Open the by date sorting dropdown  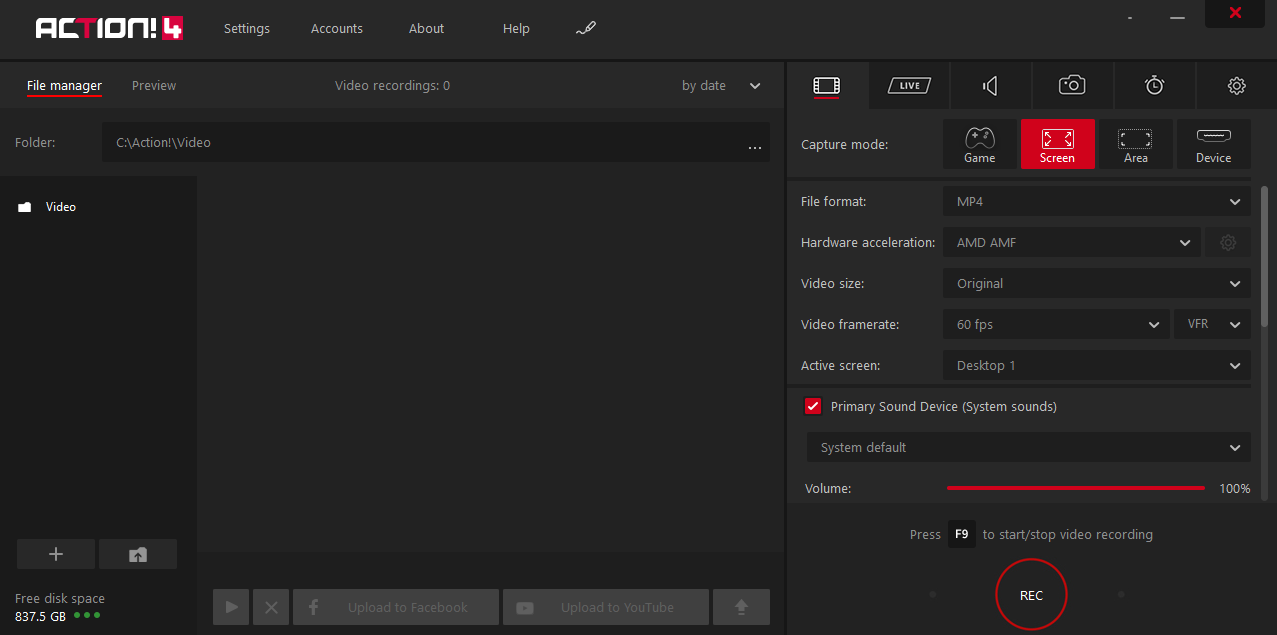click(721, 86)
